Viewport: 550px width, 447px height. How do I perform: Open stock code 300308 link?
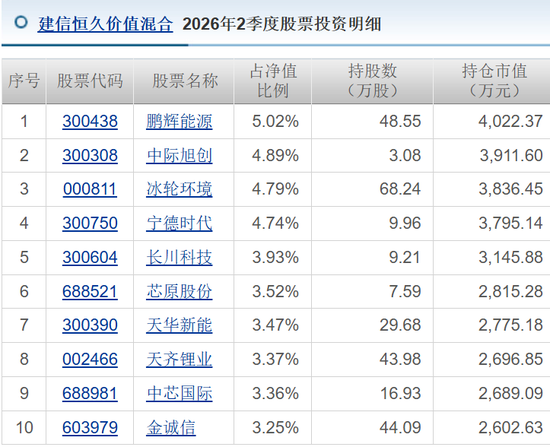[x=90, y=155]
